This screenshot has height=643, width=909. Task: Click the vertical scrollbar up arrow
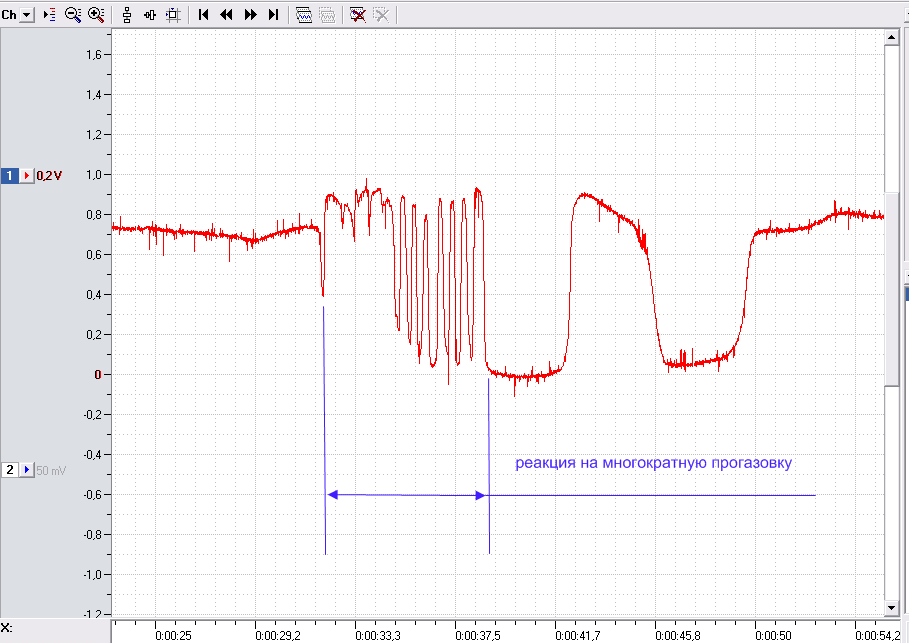pyautogui.click(x=892, y=38)
